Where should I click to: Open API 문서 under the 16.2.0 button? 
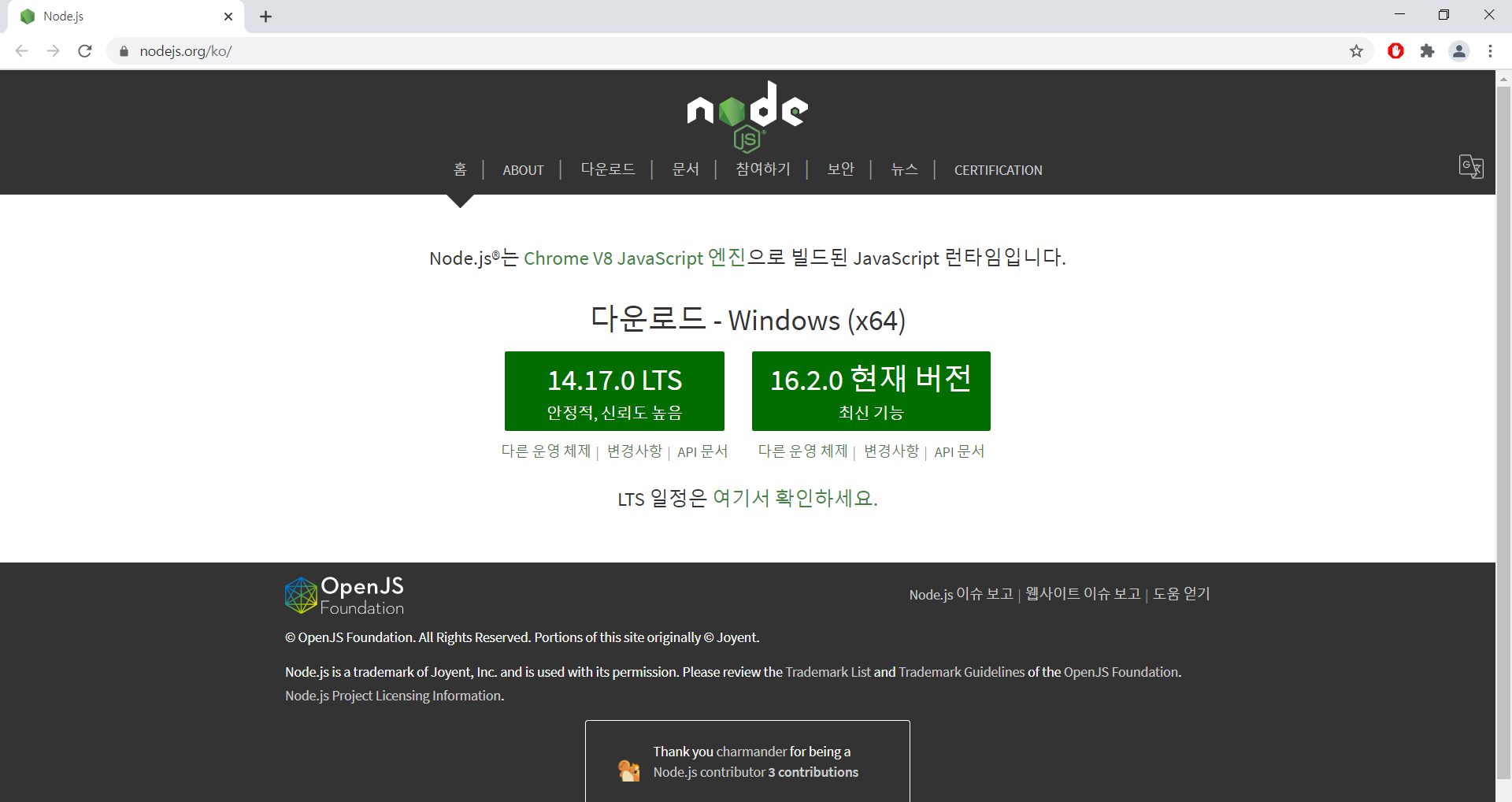pyautogui.click(x=959, y=451)
